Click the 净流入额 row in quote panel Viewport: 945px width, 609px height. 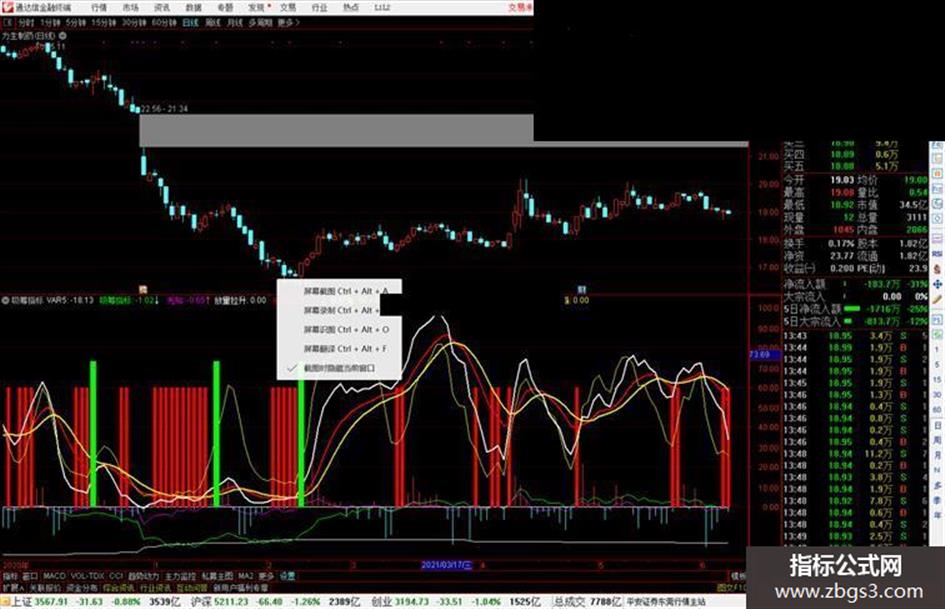[x=855, y=284]
